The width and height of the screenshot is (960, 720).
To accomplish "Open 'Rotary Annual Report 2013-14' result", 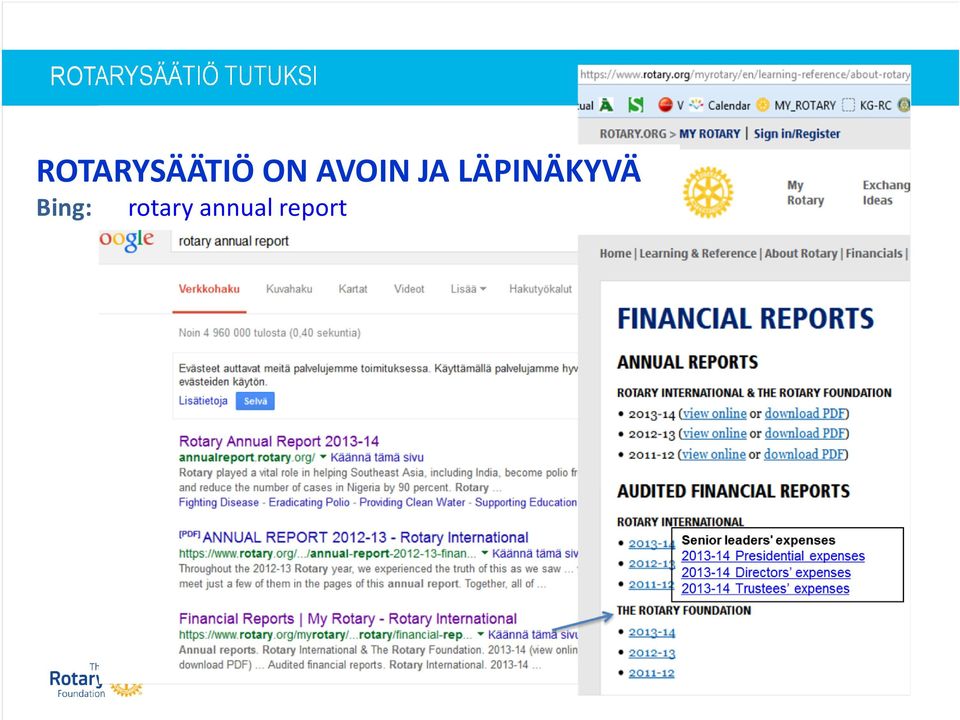I will (279, 441).
